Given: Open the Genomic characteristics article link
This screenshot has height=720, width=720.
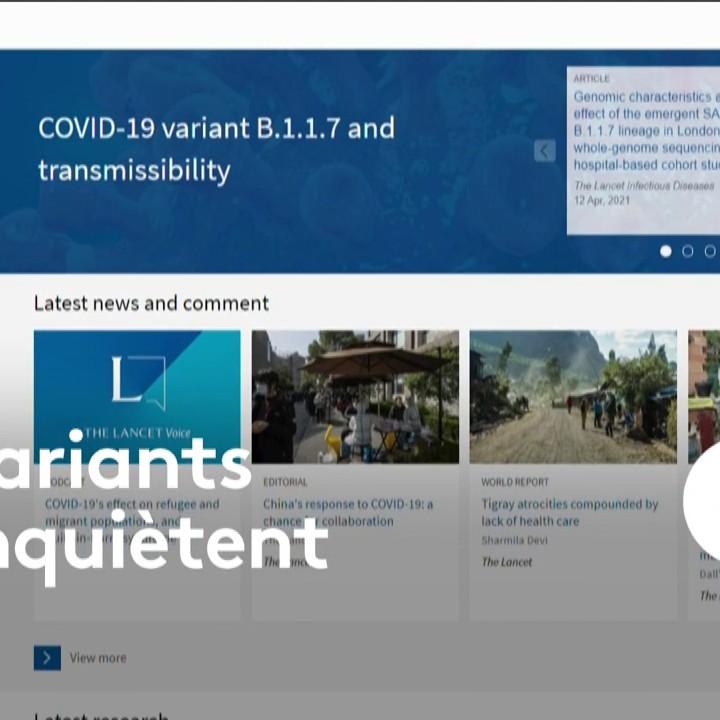Looking at the screenshot, I should [x=647, y=131].
